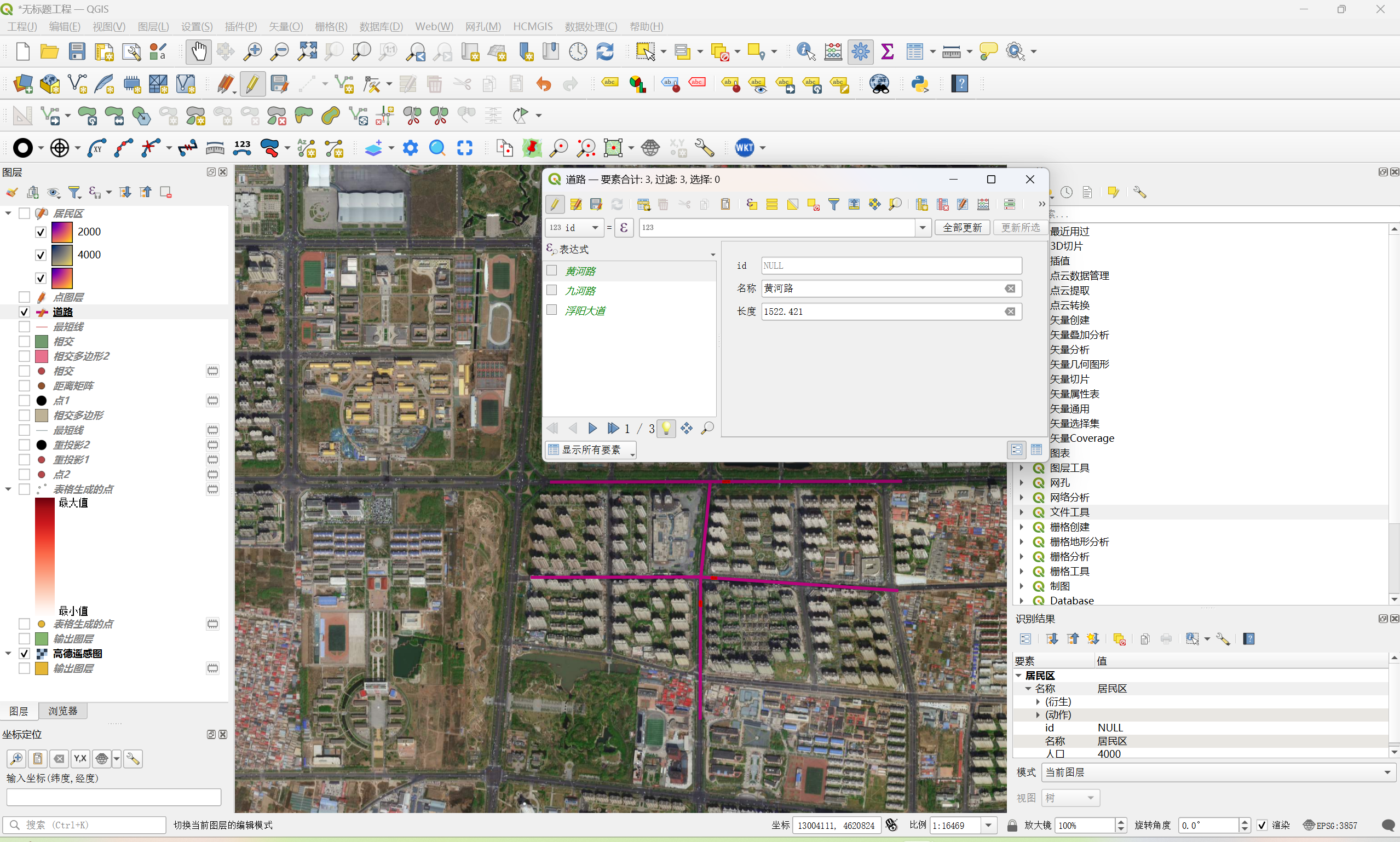Open the 矢量(O) menu

point(285,27)
